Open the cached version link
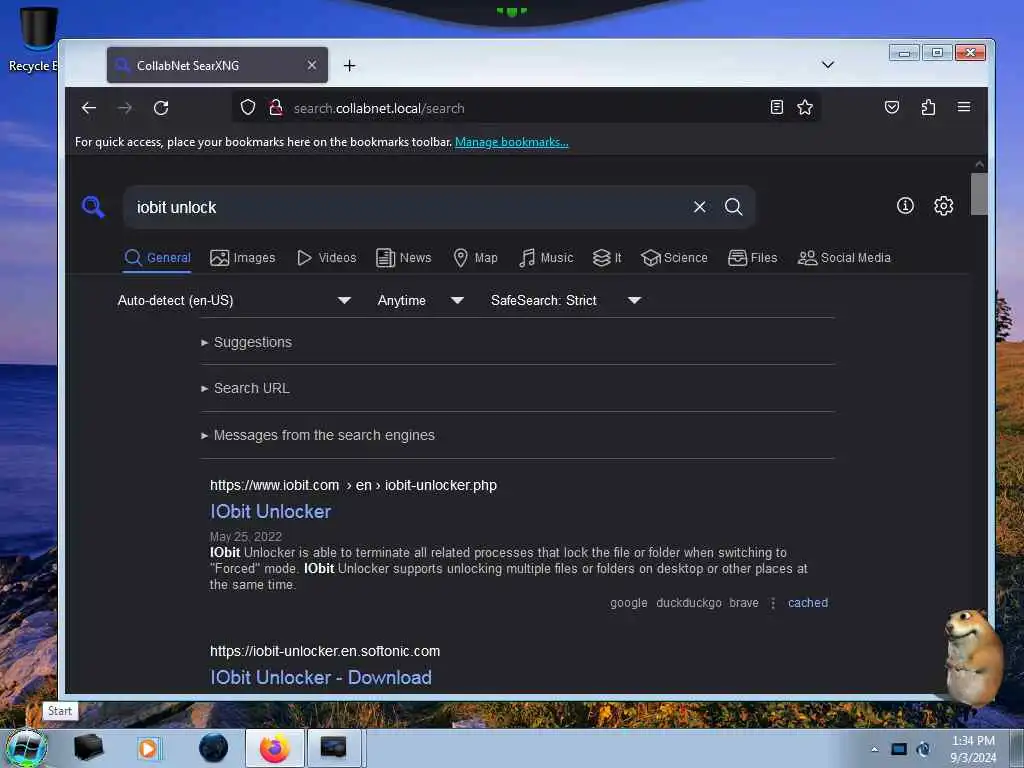This screenshot has width=1024, height=768. tap(808, 603)
